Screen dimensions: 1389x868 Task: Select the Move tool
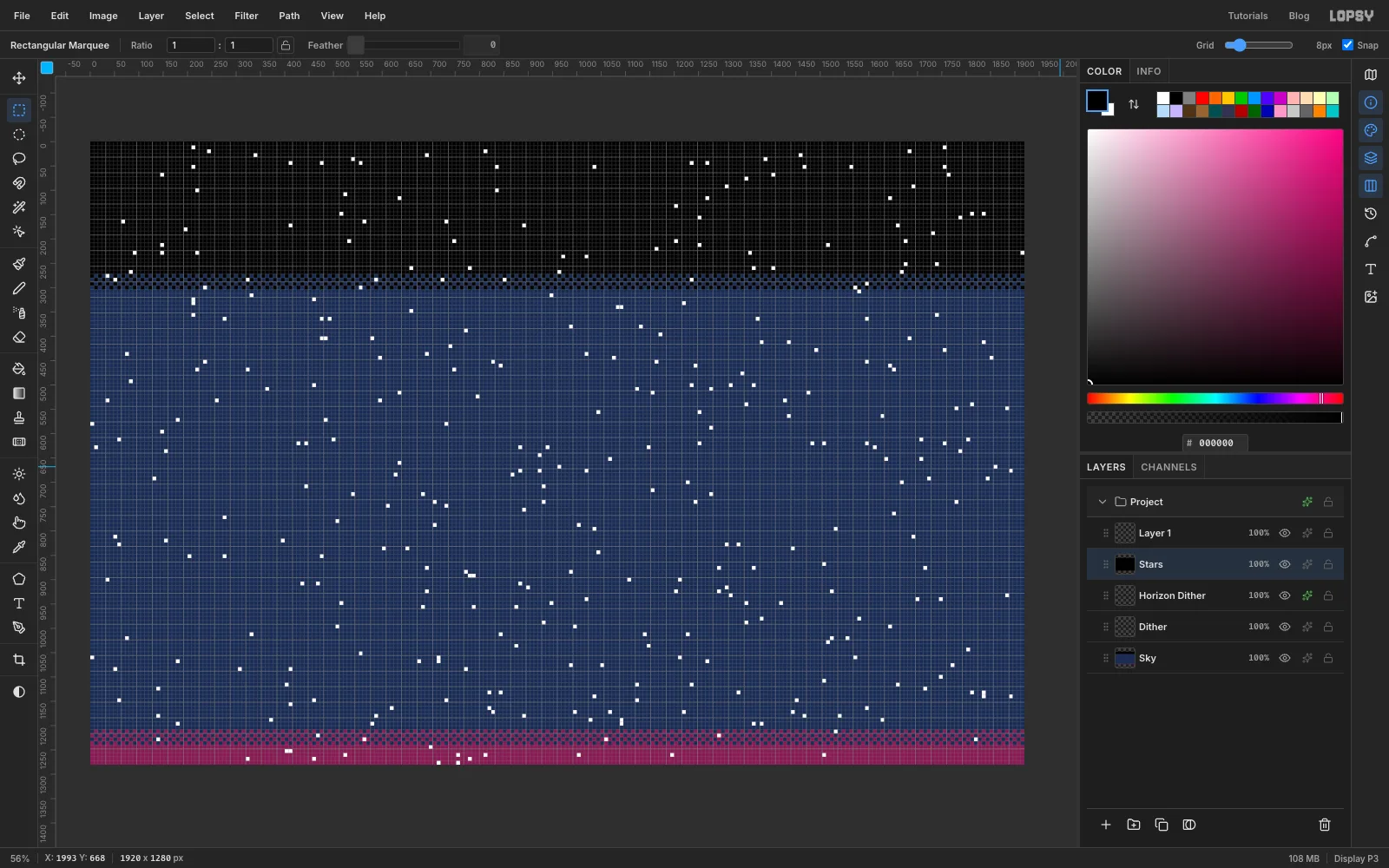click(x=19, y=78)
